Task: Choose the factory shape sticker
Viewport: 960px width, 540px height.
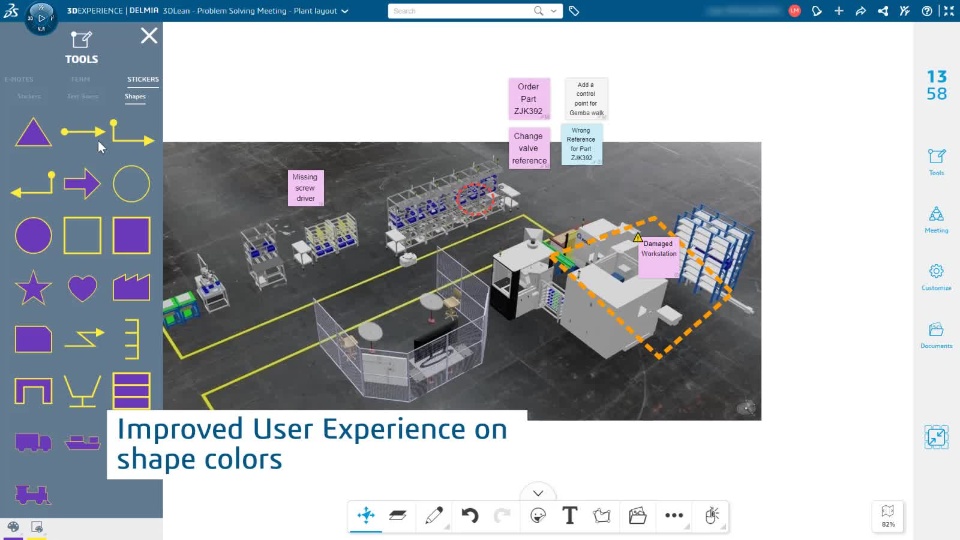Action: coord(131,288)
